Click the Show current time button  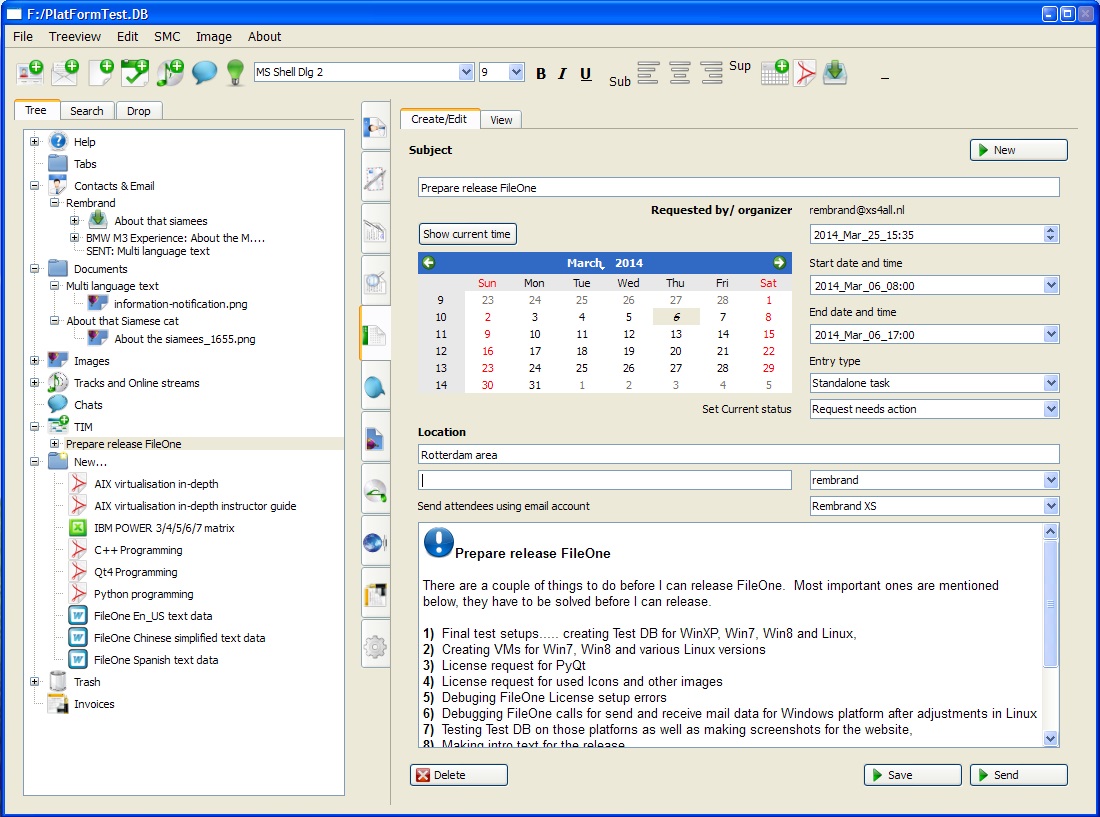click(467, 234)
